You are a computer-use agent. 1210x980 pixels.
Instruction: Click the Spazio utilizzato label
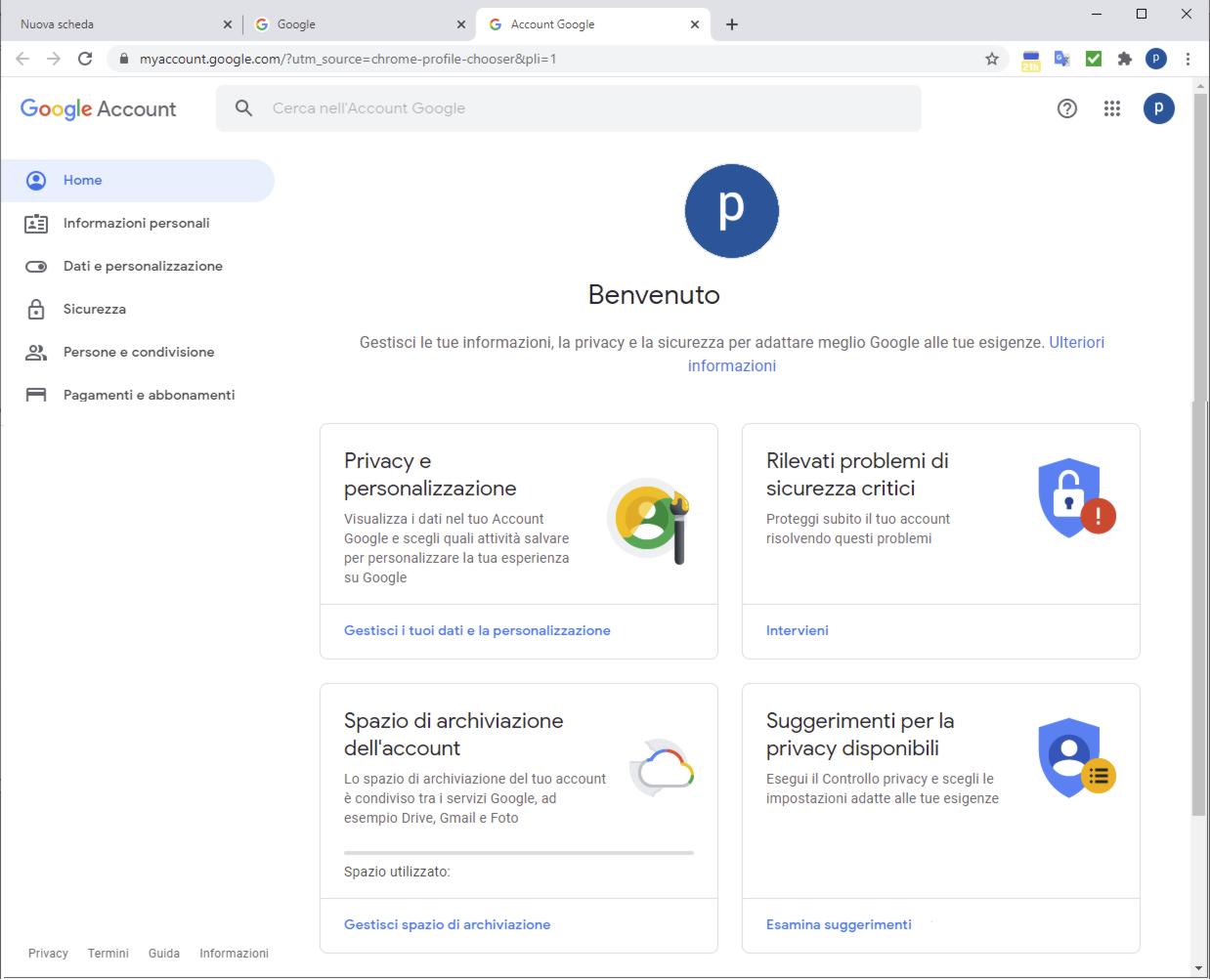[x=397, y=873]
